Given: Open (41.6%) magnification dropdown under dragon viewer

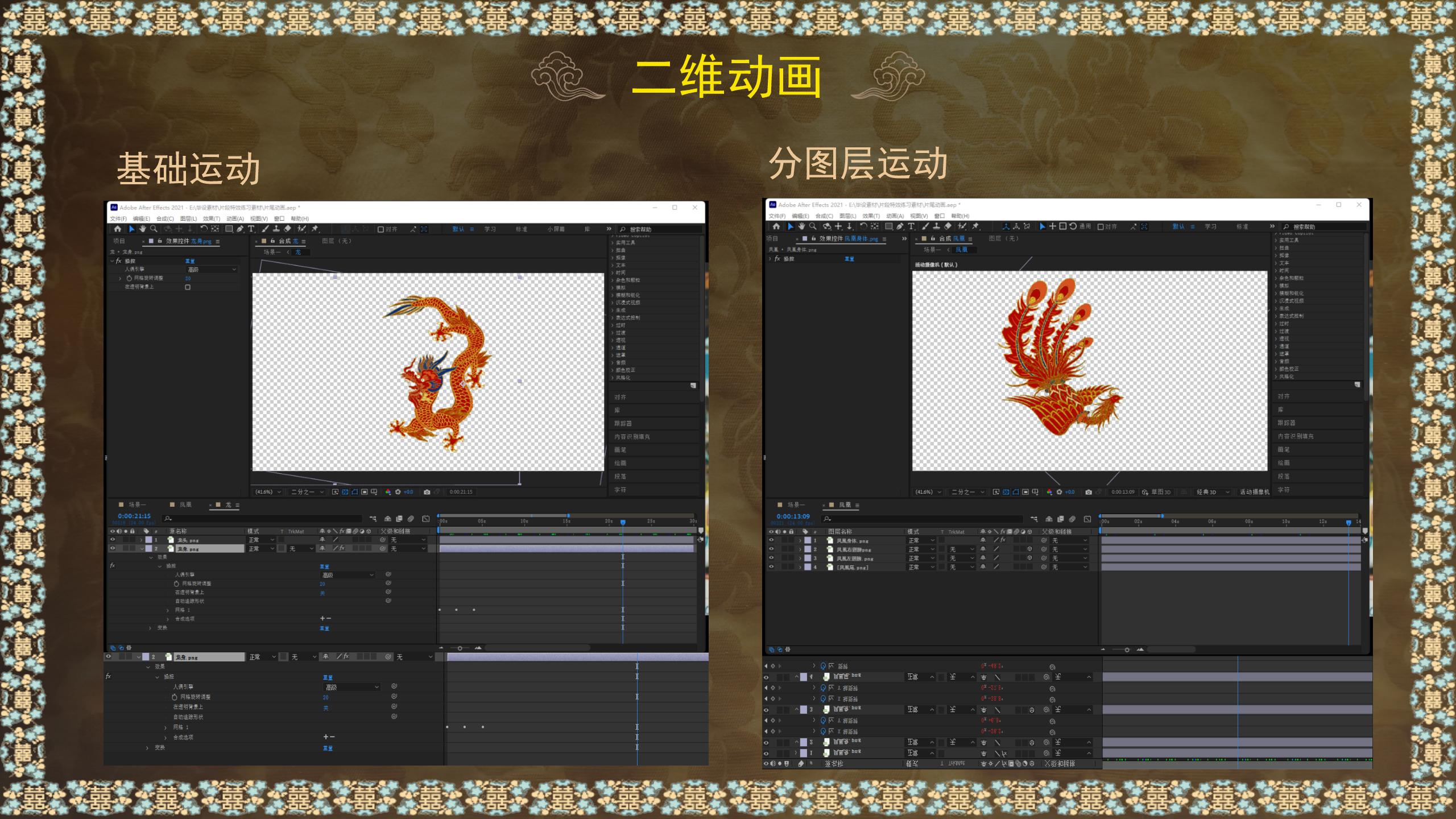Looking at the screenshot, I should click(267, 492).
